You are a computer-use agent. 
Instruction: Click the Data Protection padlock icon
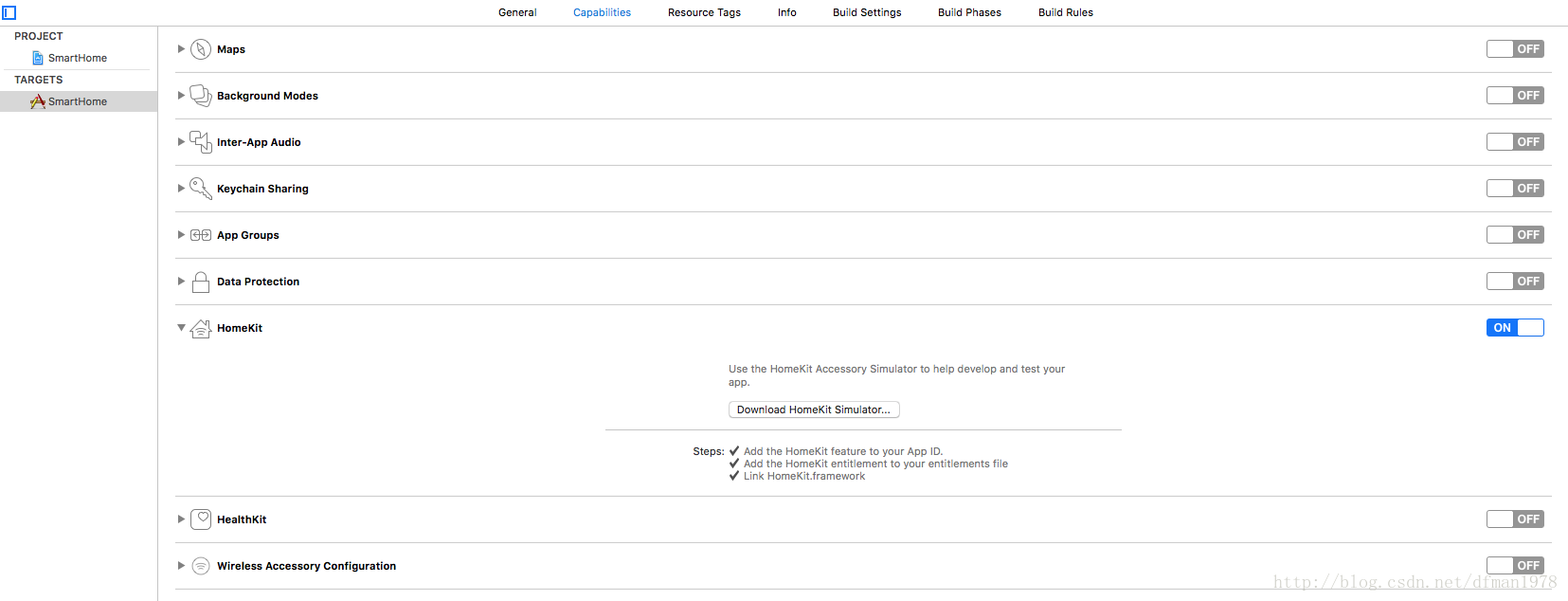pyautogui.click(x=201, y=282)
